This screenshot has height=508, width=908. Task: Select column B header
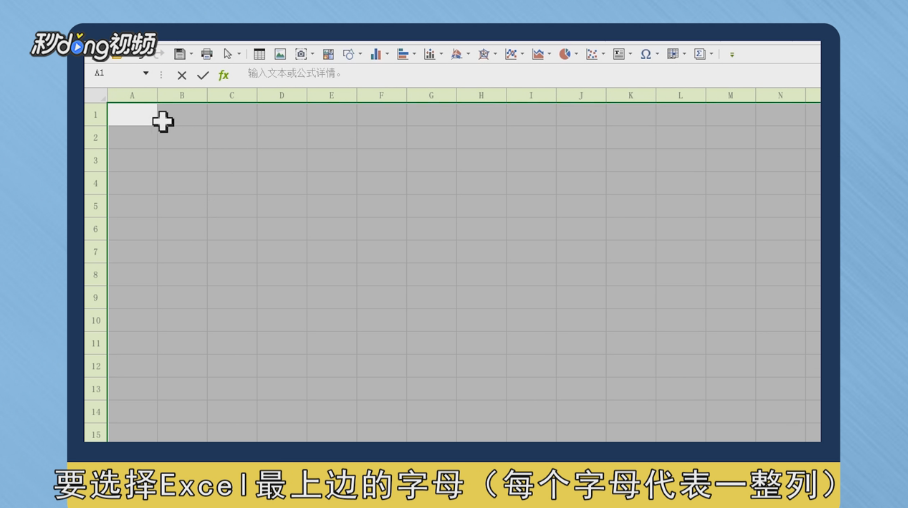click(x=182, y=96)
